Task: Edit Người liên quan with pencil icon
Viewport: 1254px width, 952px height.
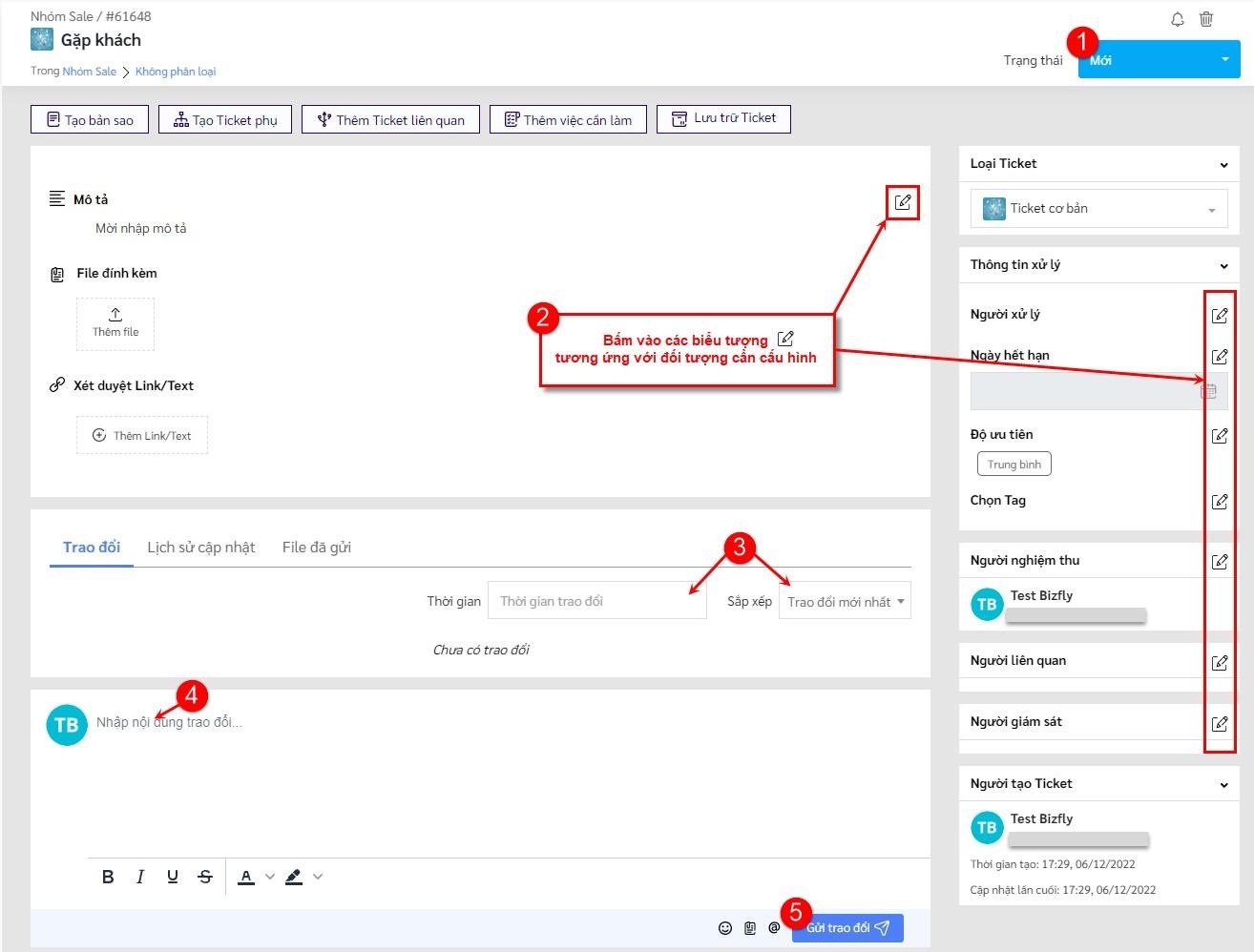Action: [x=1220, y=662]
